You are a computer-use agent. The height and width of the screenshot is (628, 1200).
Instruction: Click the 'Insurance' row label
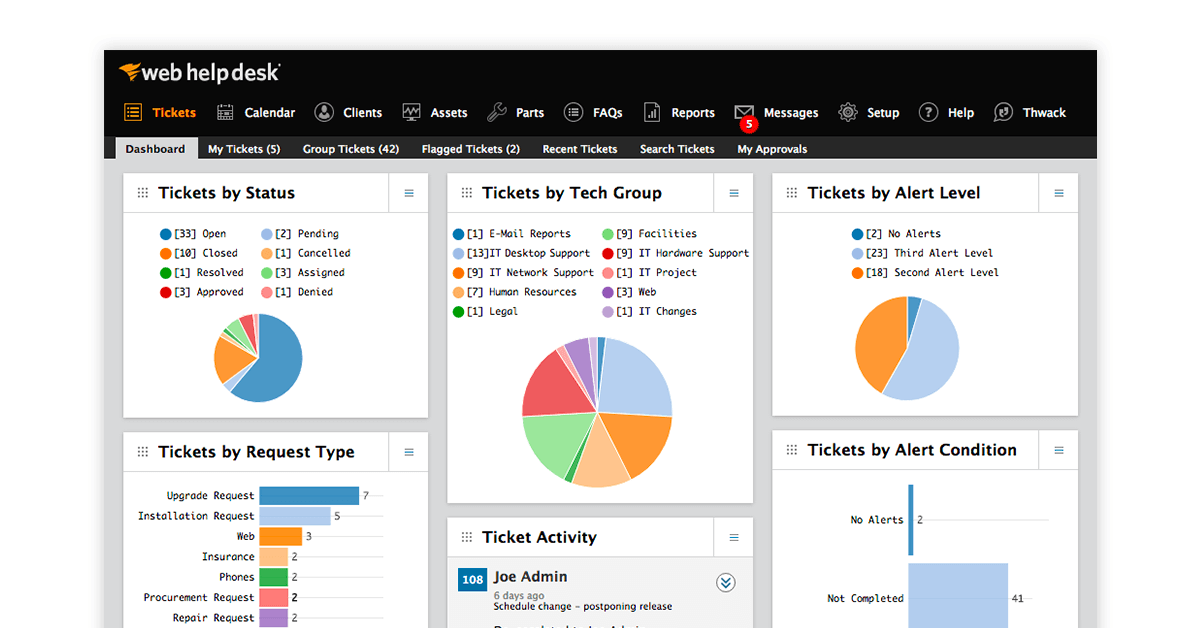coord(228,557)
